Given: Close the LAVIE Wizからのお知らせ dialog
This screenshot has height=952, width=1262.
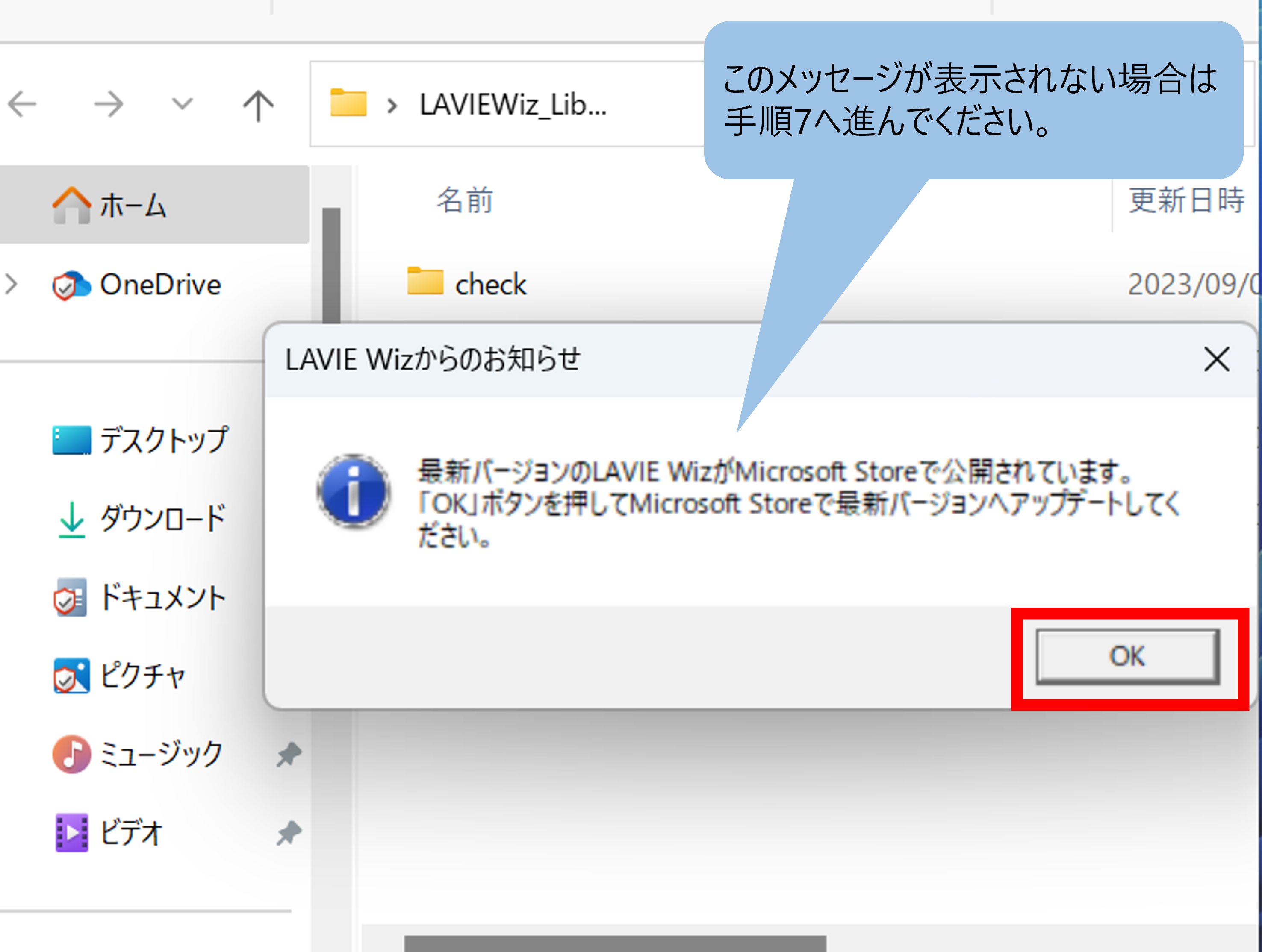Looking at the screenshot, I should [x=1216, y=359].
